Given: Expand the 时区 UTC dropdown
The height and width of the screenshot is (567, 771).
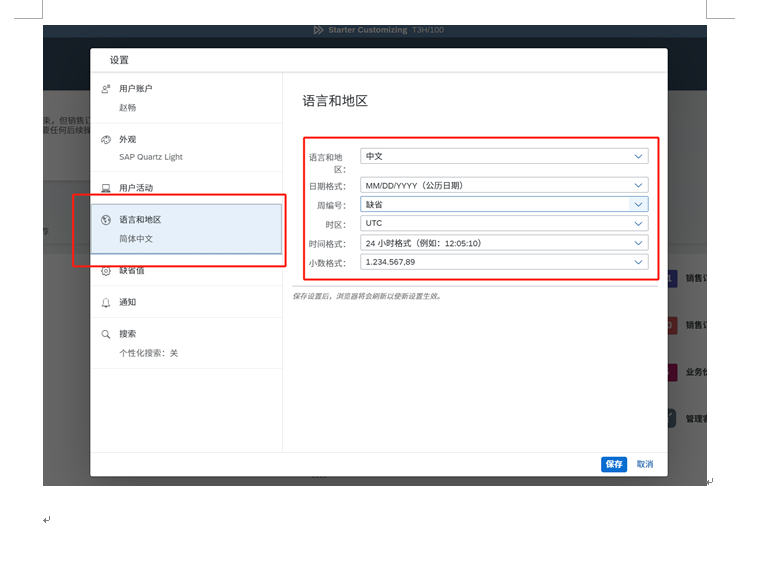Looking at the screenshot, I should pyautogui.click(x=638, y=223).
